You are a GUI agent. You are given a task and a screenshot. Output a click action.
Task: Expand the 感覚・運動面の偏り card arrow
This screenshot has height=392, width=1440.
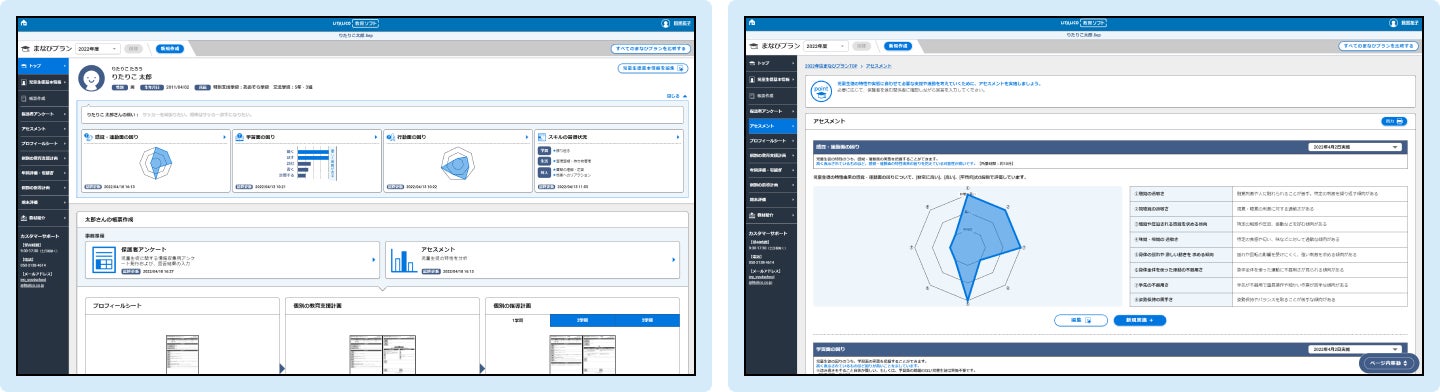coord(223,135)
